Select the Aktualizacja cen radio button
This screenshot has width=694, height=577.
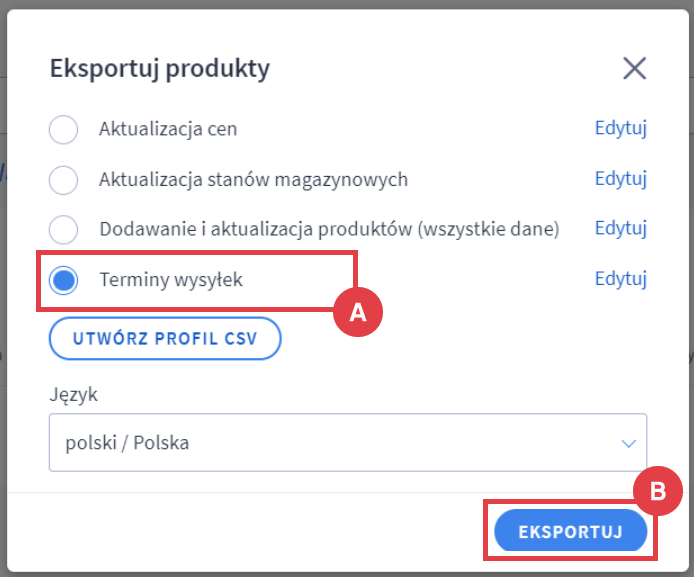click(64, 129)
